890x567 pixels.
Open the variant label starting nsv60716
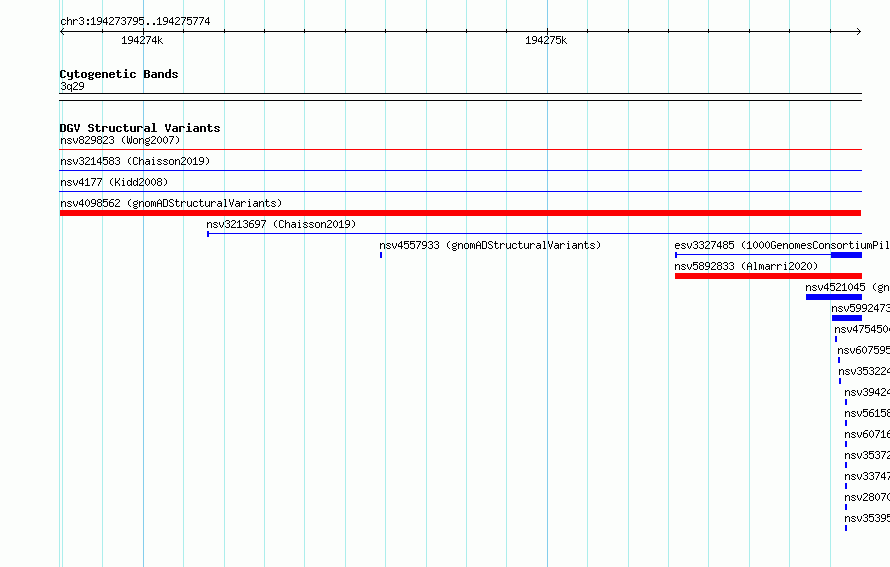pos(867,434)
